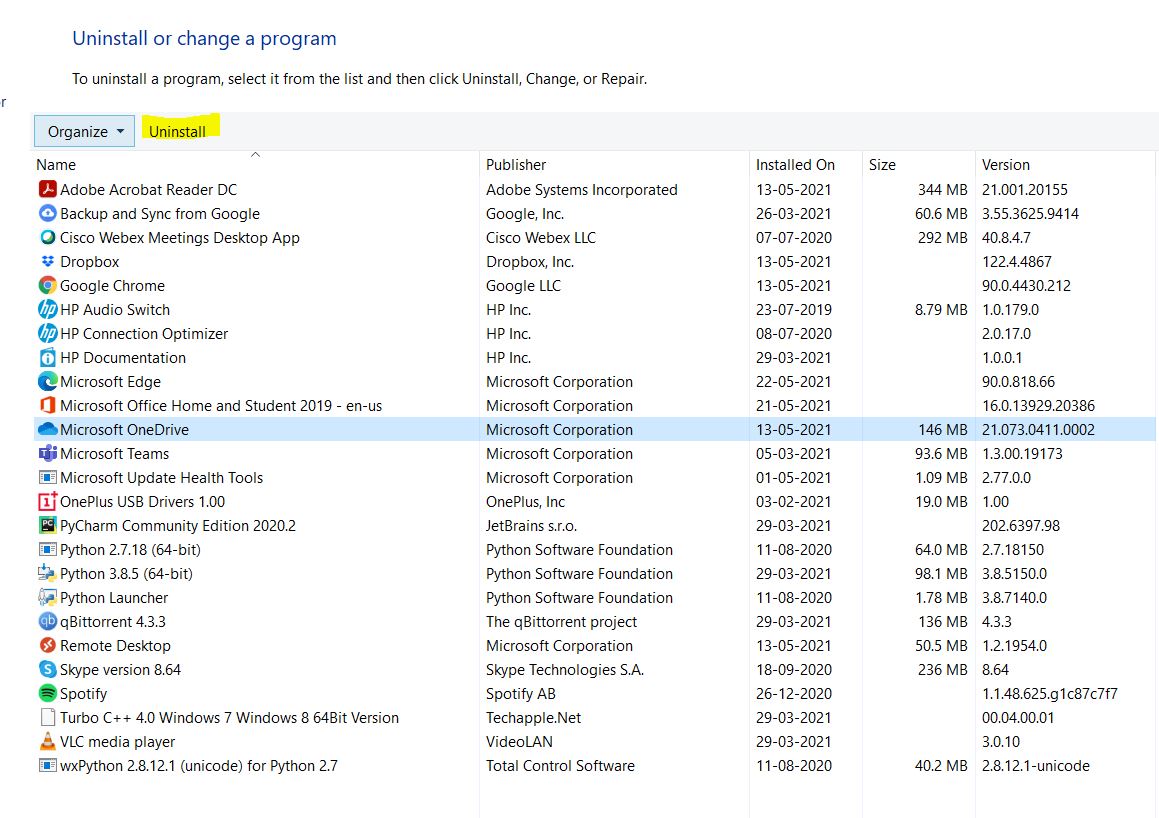Select the 'Microsoft Teams' program name
This screenshot has height=818, width=1159.
pyautogui.click(x=115, y=454)
